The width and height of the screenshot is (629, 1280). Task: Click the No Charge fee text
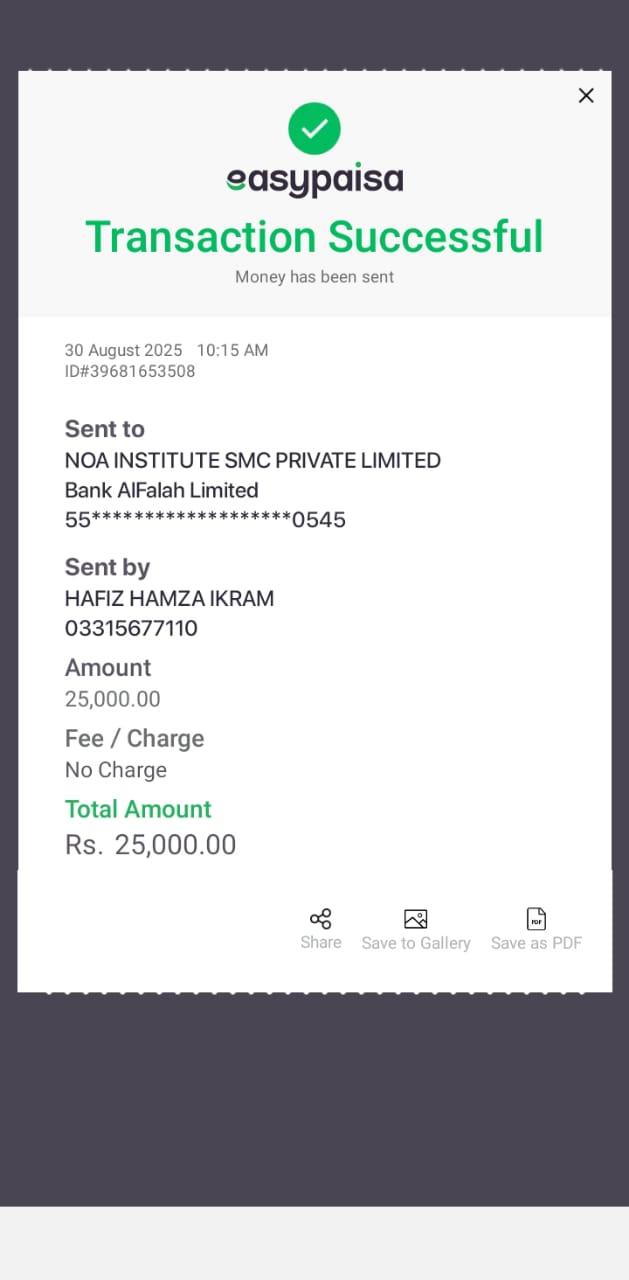coord(115,770)
